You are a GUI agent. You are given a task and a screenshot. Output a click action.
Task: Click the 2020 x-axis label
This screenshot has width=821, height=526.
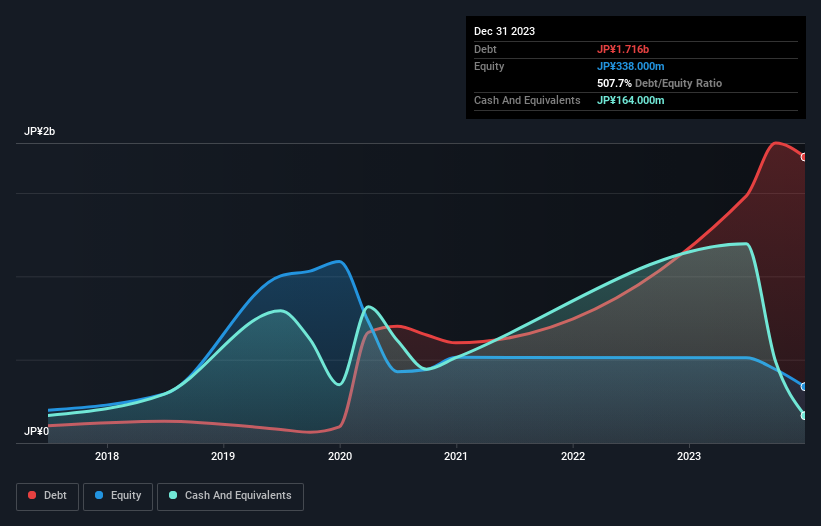(x=340, y=456)
